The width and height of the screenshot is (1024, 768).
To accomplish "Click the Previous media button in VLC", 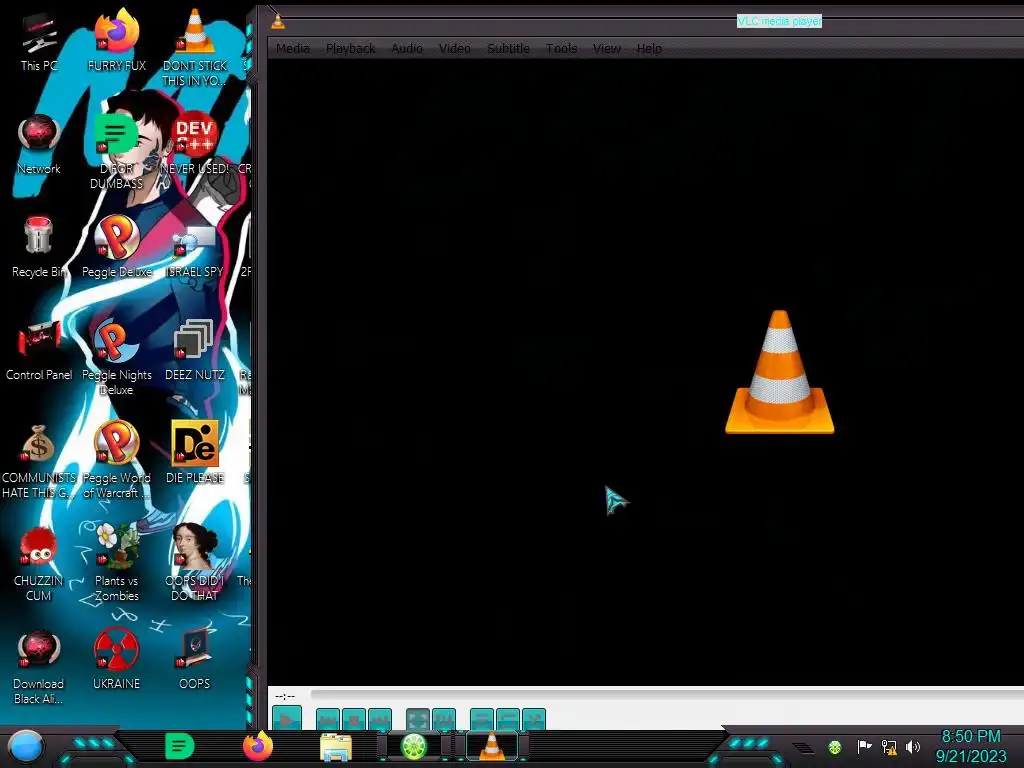I will [328, 720].
